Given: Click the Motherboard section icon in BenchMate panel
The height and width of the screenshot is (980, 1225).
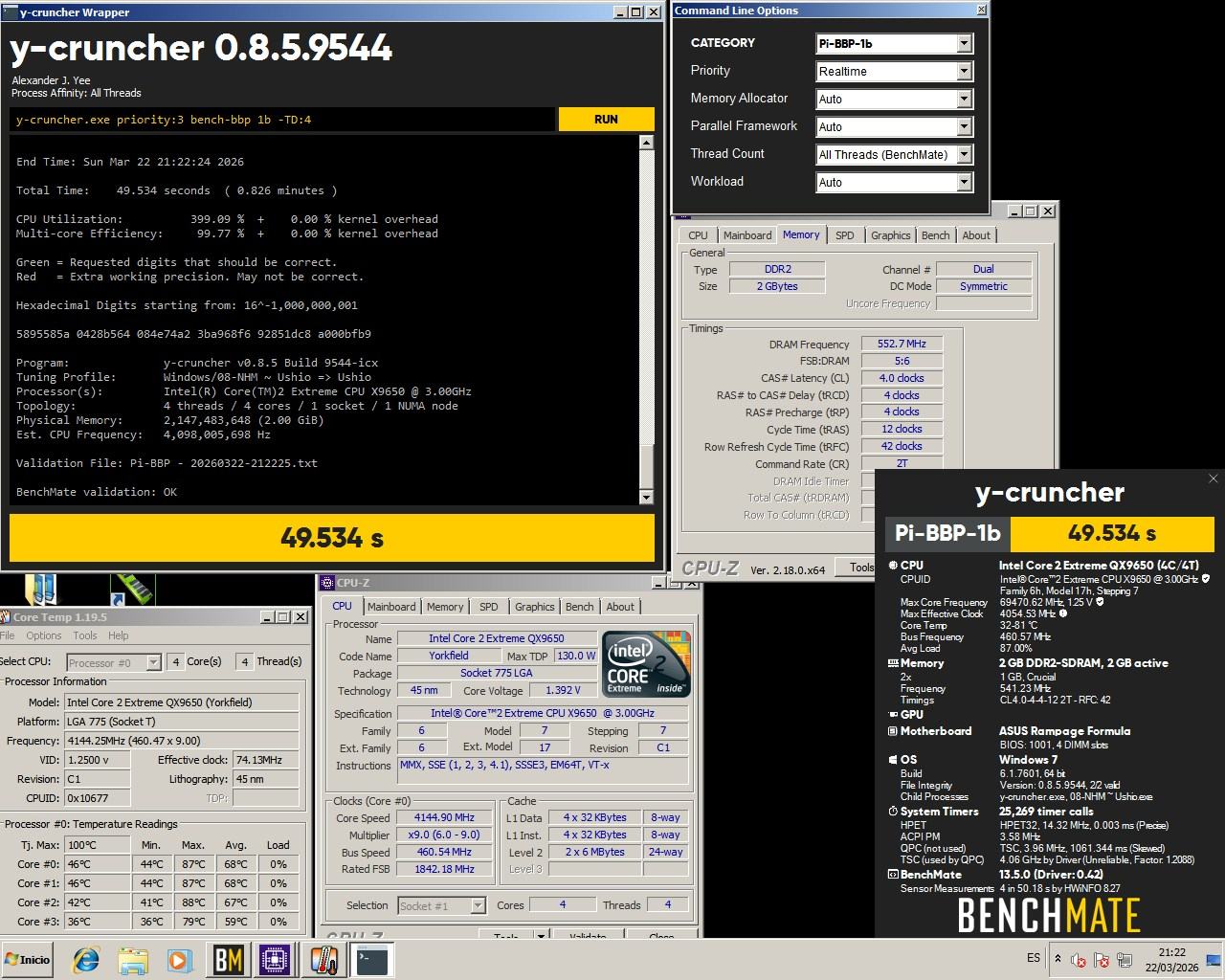Looking at the screenshot, I should (x=893, y=731).
